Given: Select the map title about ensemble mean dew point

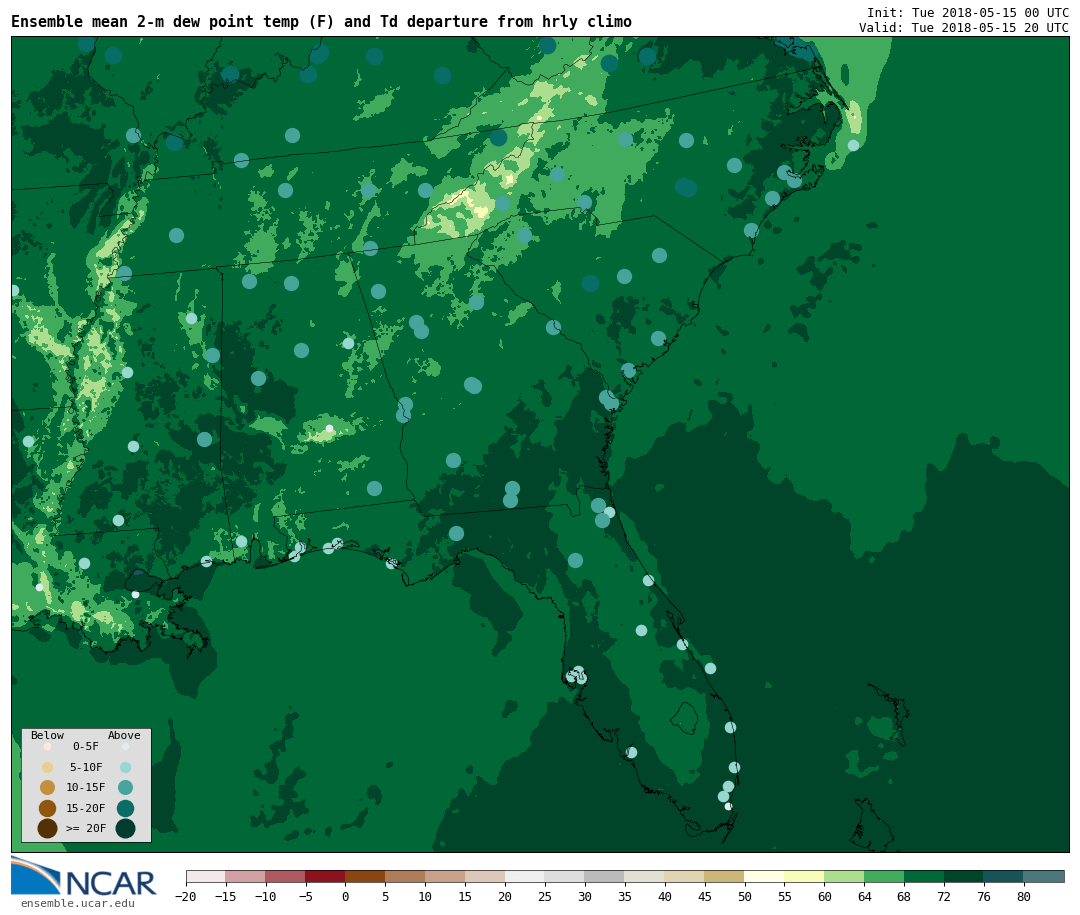Looking at the screenshot, I should click(321, 22).
